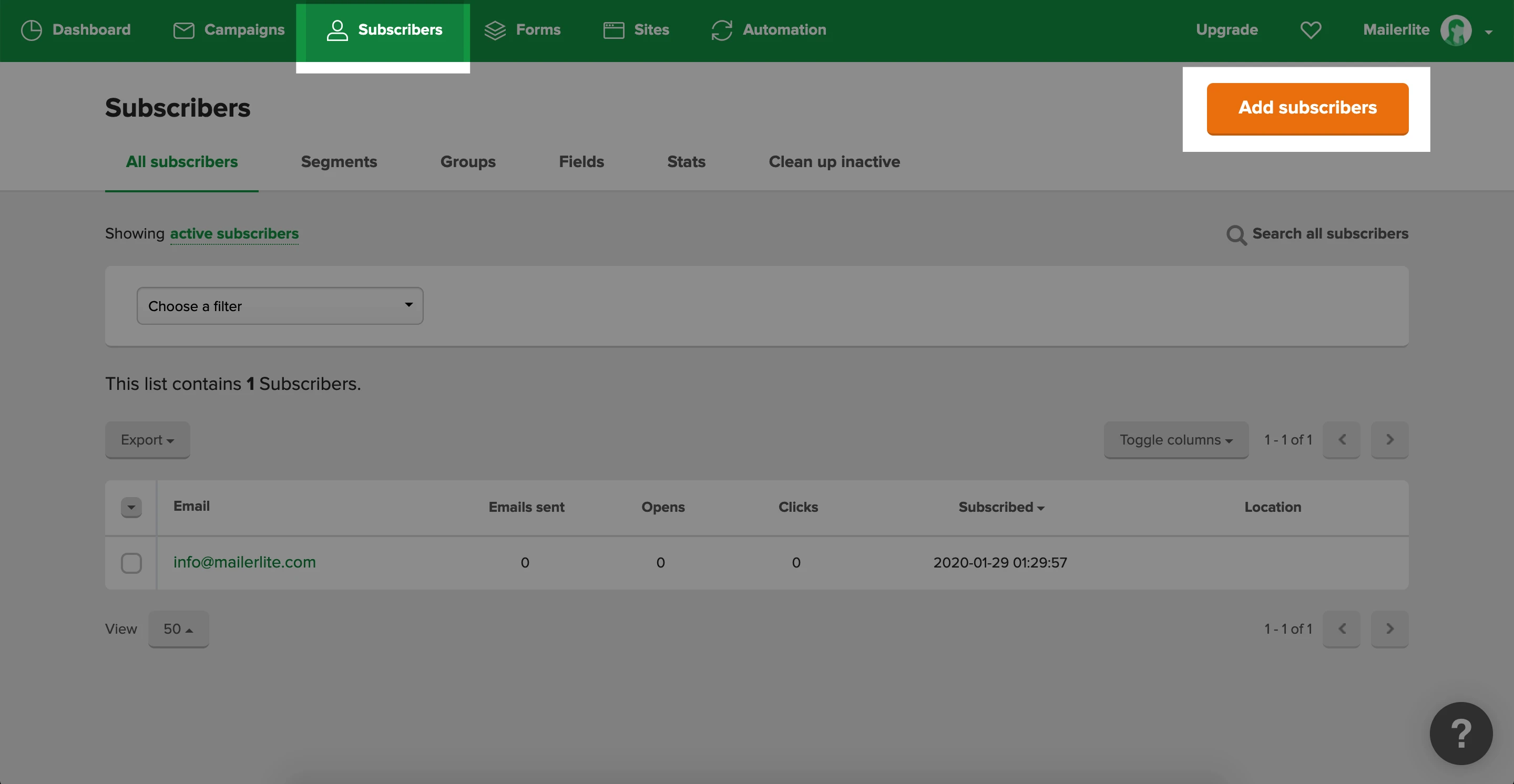The width and height of the screenshot is (1514, 784).
Task: Open the Clean up inactive tab
Action: tap(834, 161)
